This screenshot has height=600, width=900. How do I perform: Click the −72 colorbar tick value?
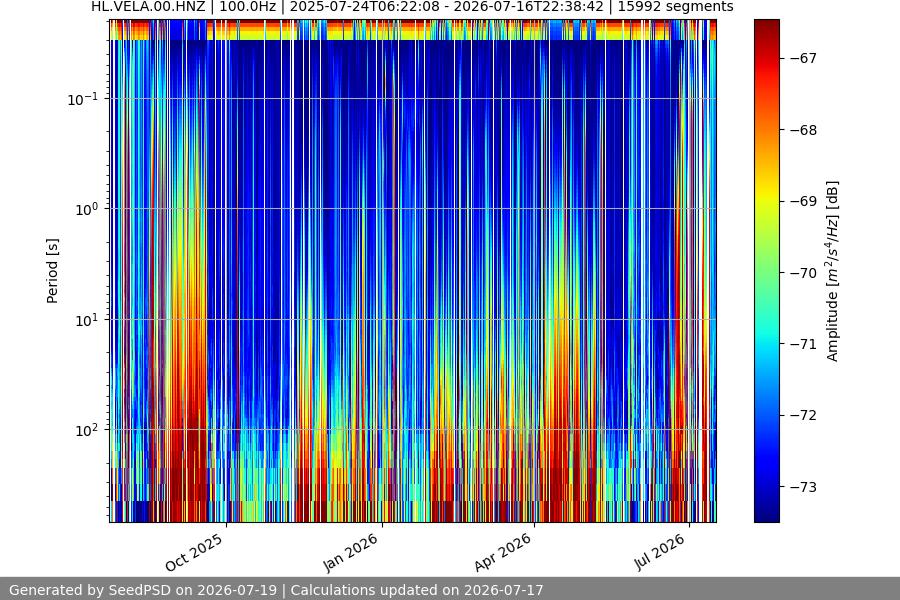(803, 415)
